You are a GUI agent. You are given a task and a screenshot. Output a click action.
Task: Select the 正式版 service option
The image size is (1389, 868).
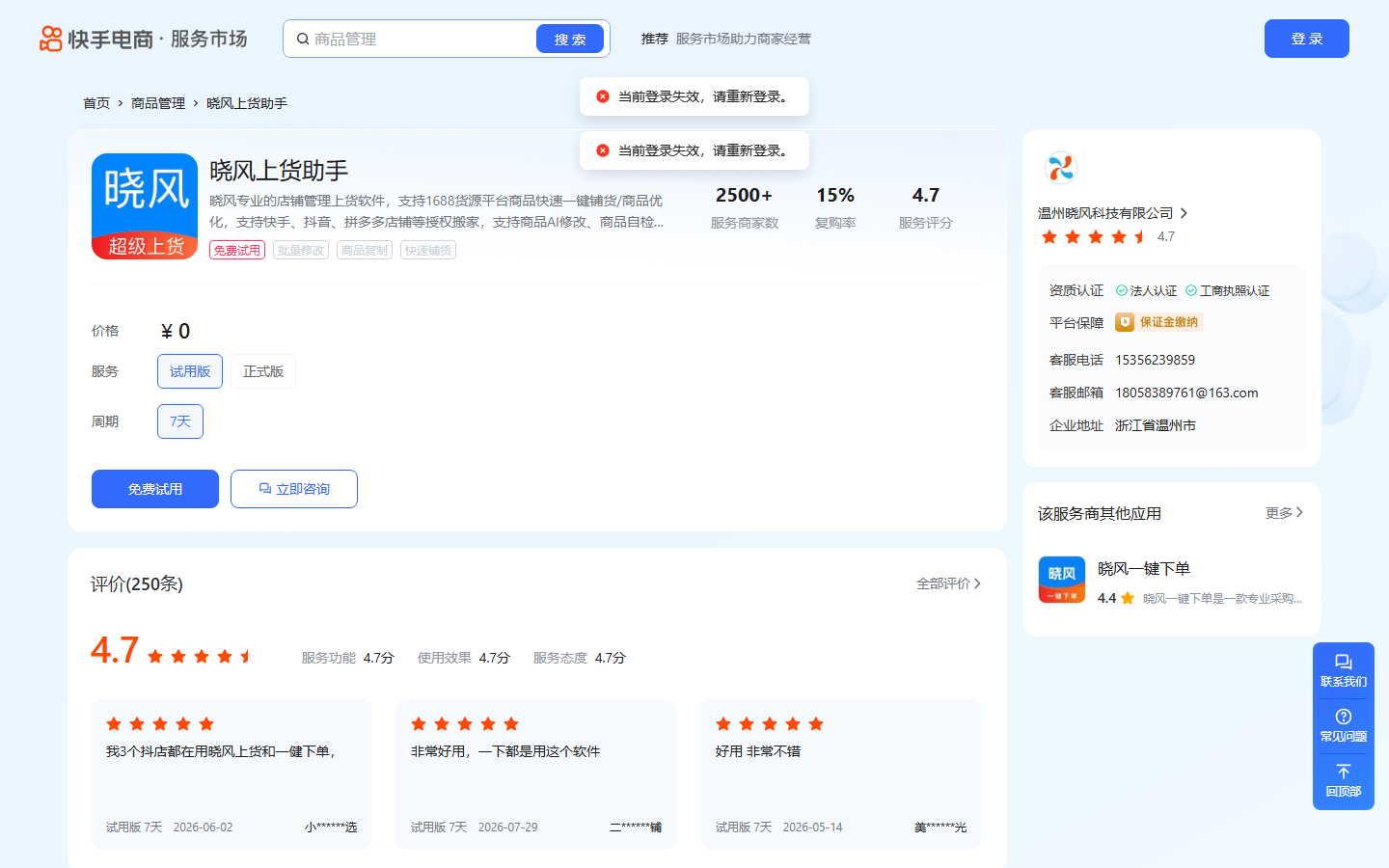point(263,371)
